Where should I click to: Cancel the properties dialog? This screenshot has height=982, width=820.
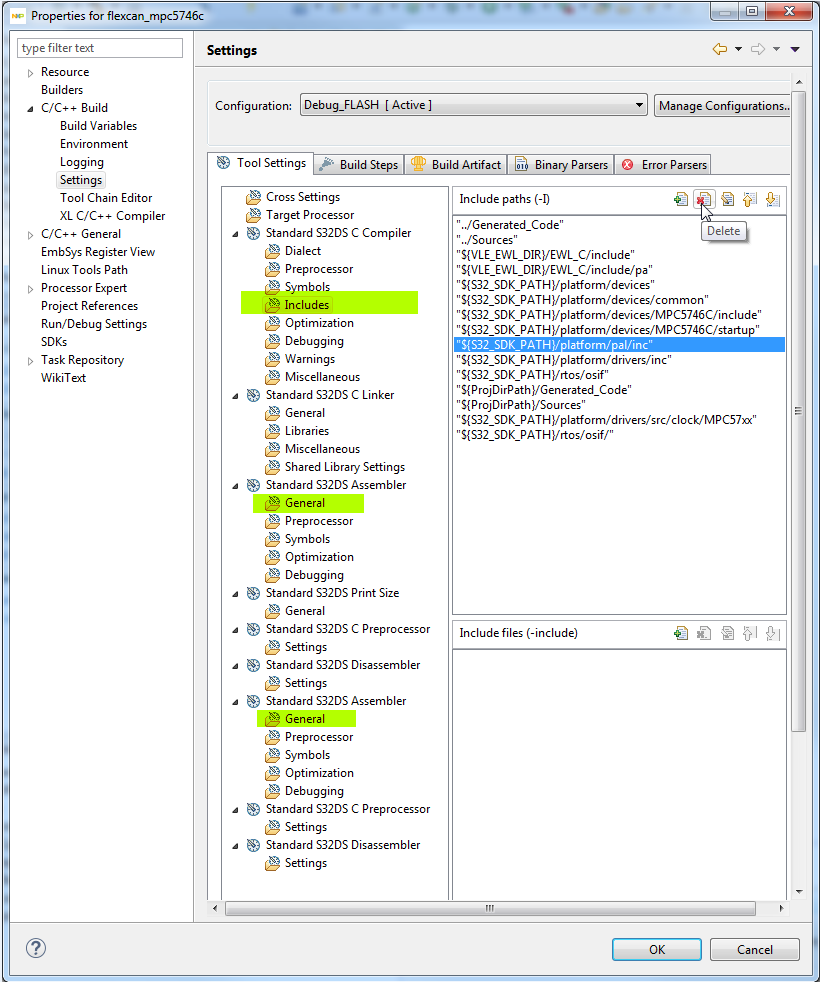click(754, 949)
